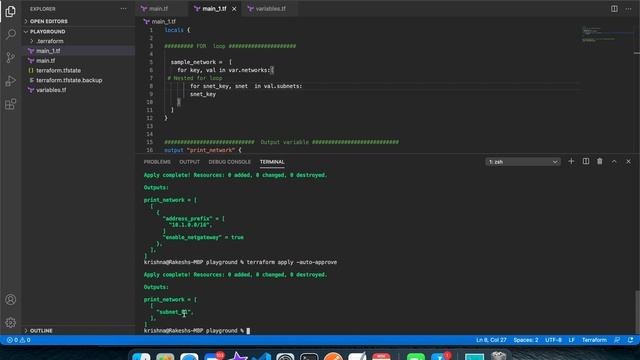Click line number 12 in the gutter
640x360 pixels.
[149, 118]
